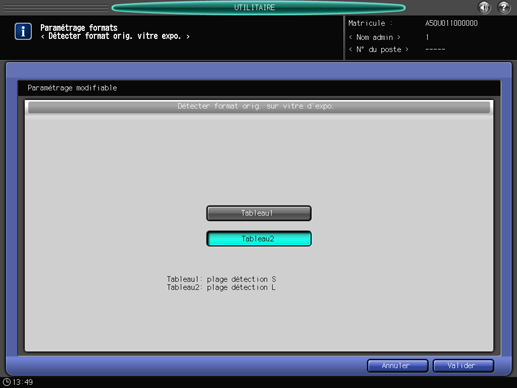517x388 pixels.
Task: Click the Tableau2: plage détection L description
Action: pos(221,287)
